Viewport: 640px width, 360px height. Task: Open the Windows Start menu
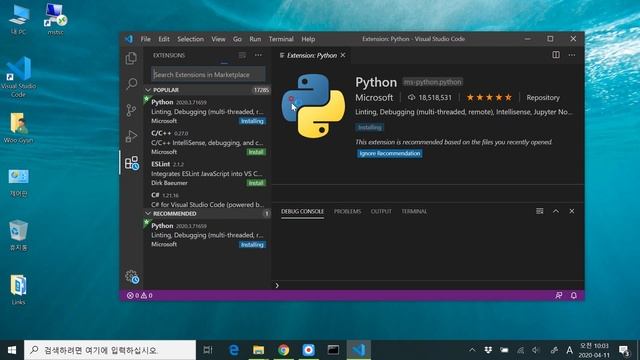tap(12, 350)
